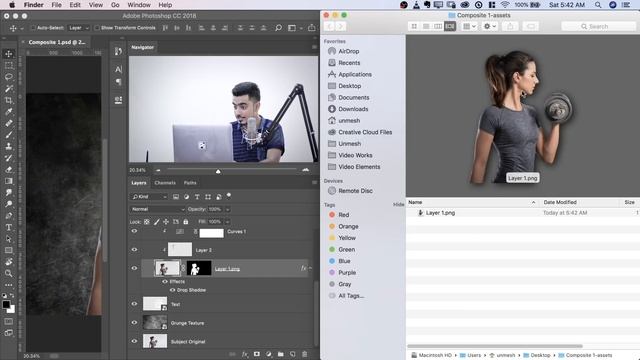
Task: Enable Show Transform Controls checkbox
Action: coord(97,28)
